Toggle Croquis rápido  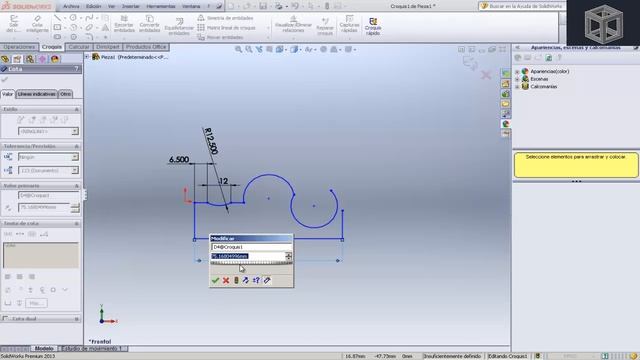coord(373,26)
